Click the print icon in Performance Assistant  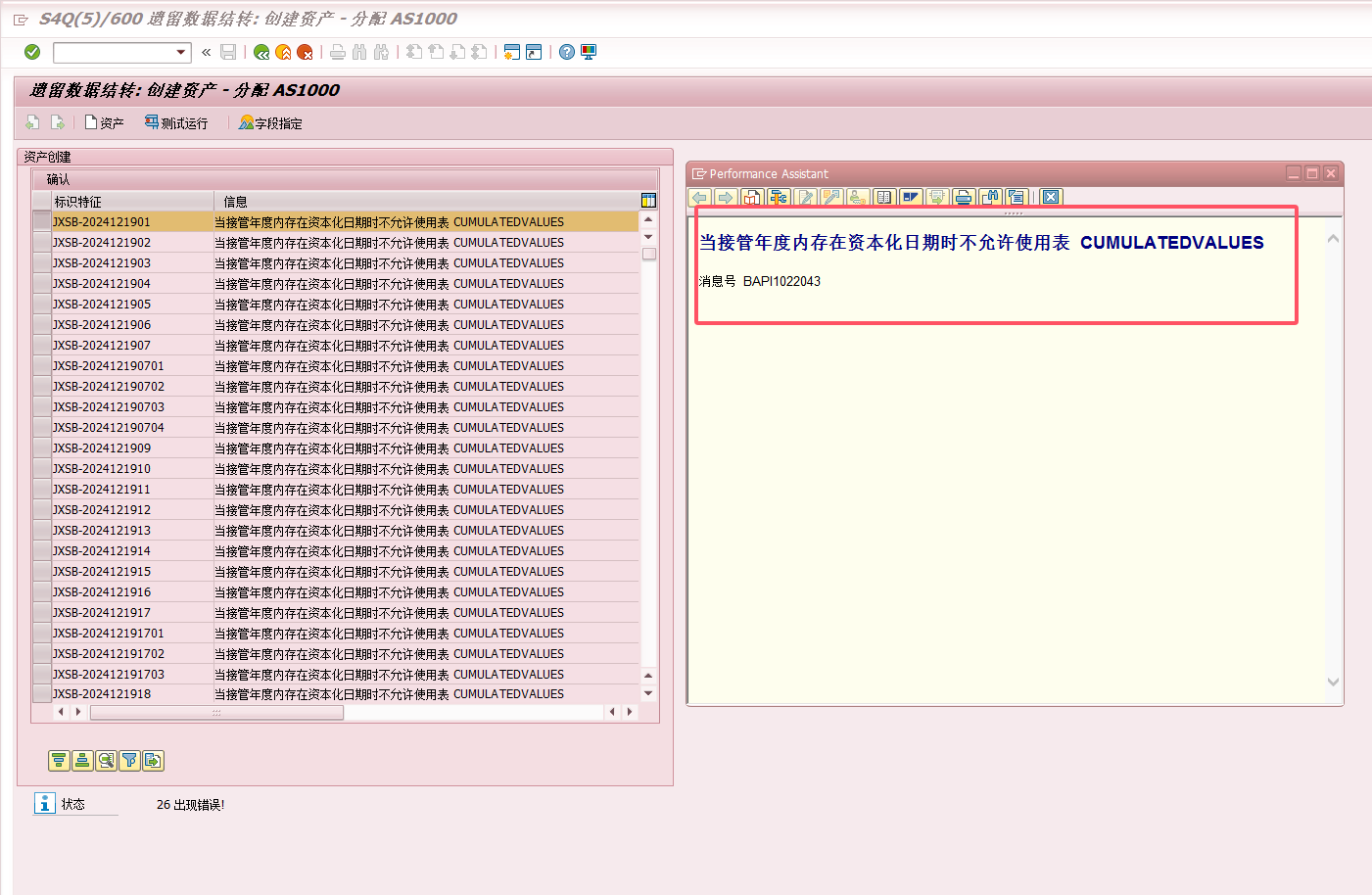(964, 198)
